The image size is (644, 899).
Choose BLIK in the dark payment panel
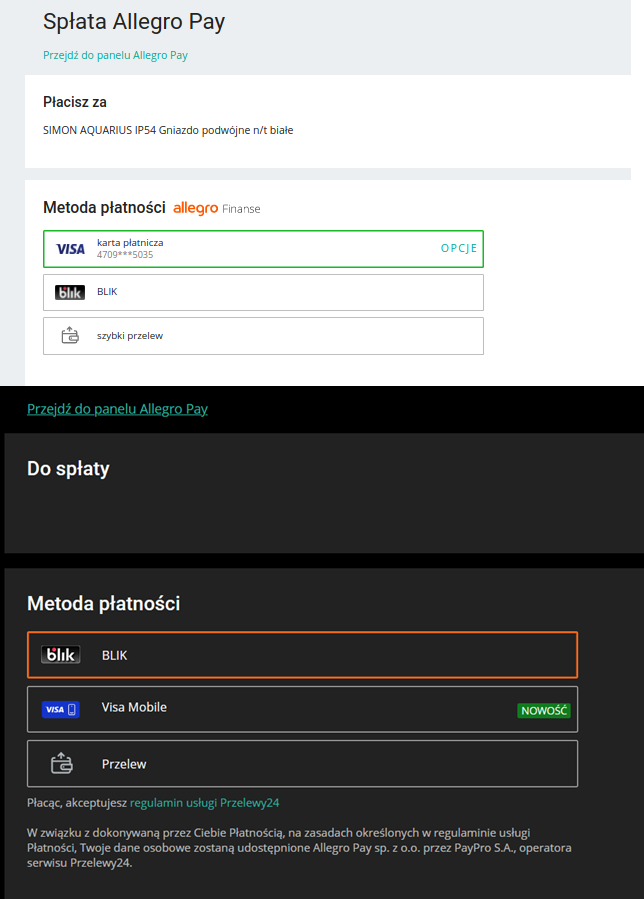(x=302, y=655)
